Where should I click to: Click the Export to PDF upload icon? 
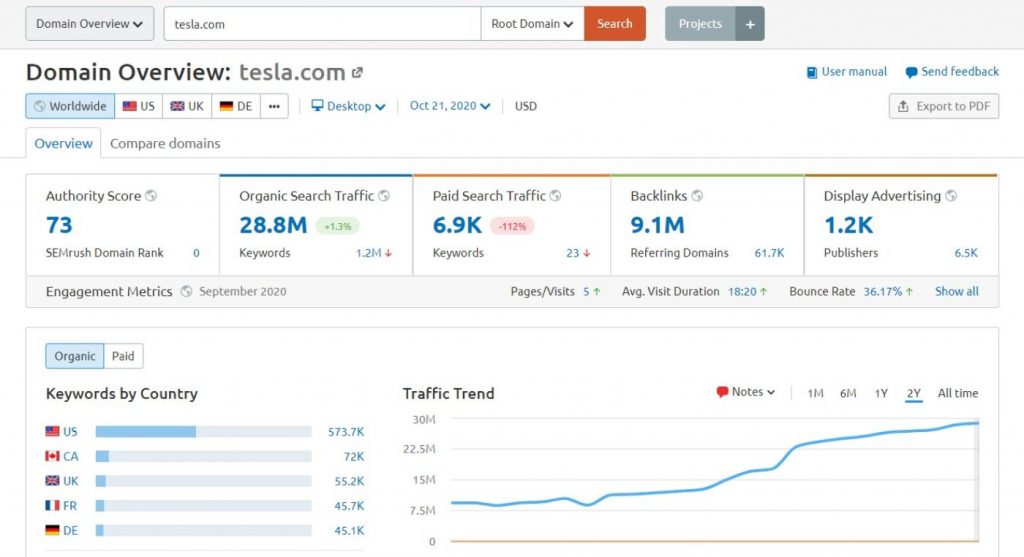pos(903,106)
